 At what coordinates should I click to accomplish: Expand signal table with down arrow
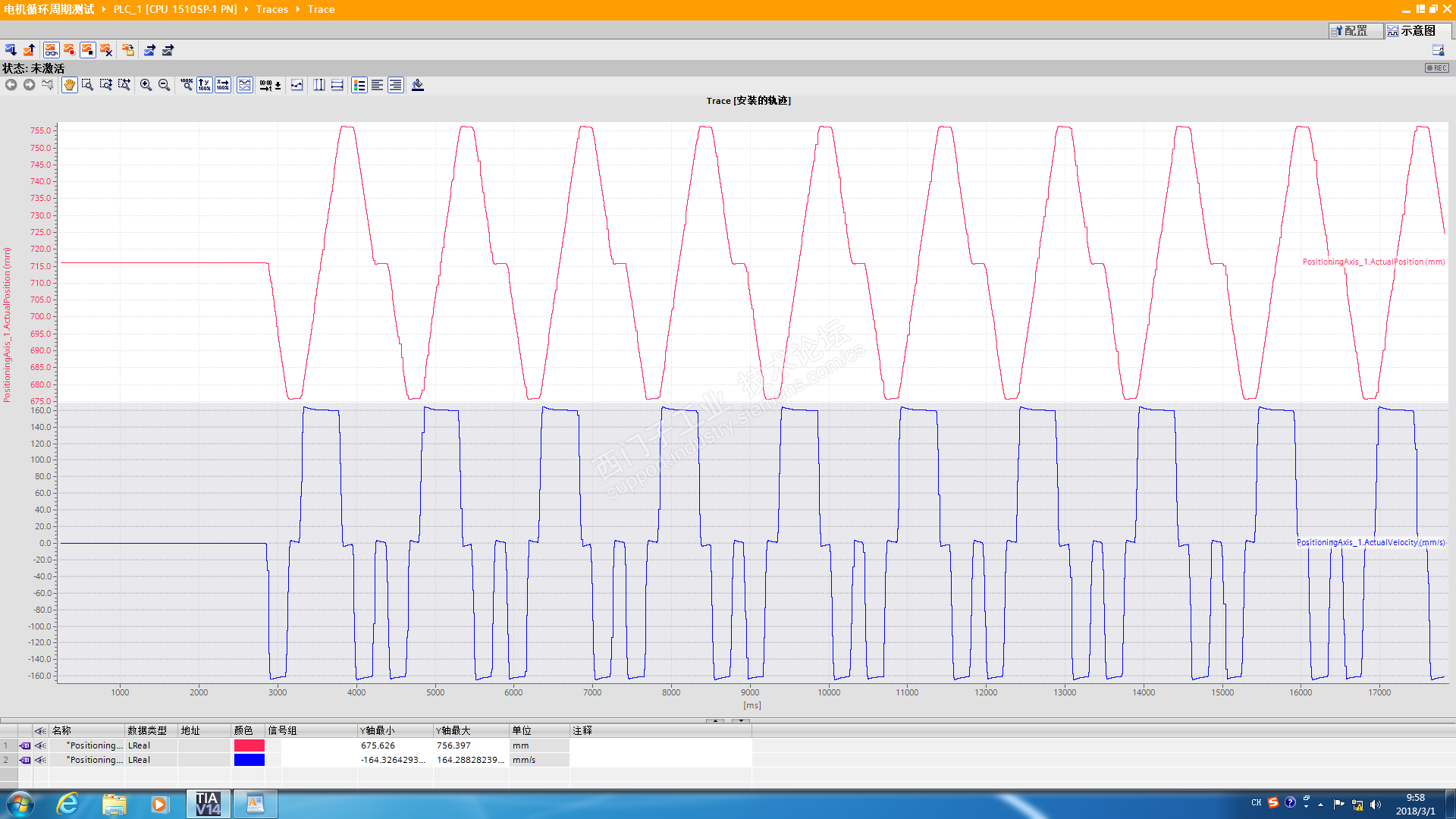[741, 720]
